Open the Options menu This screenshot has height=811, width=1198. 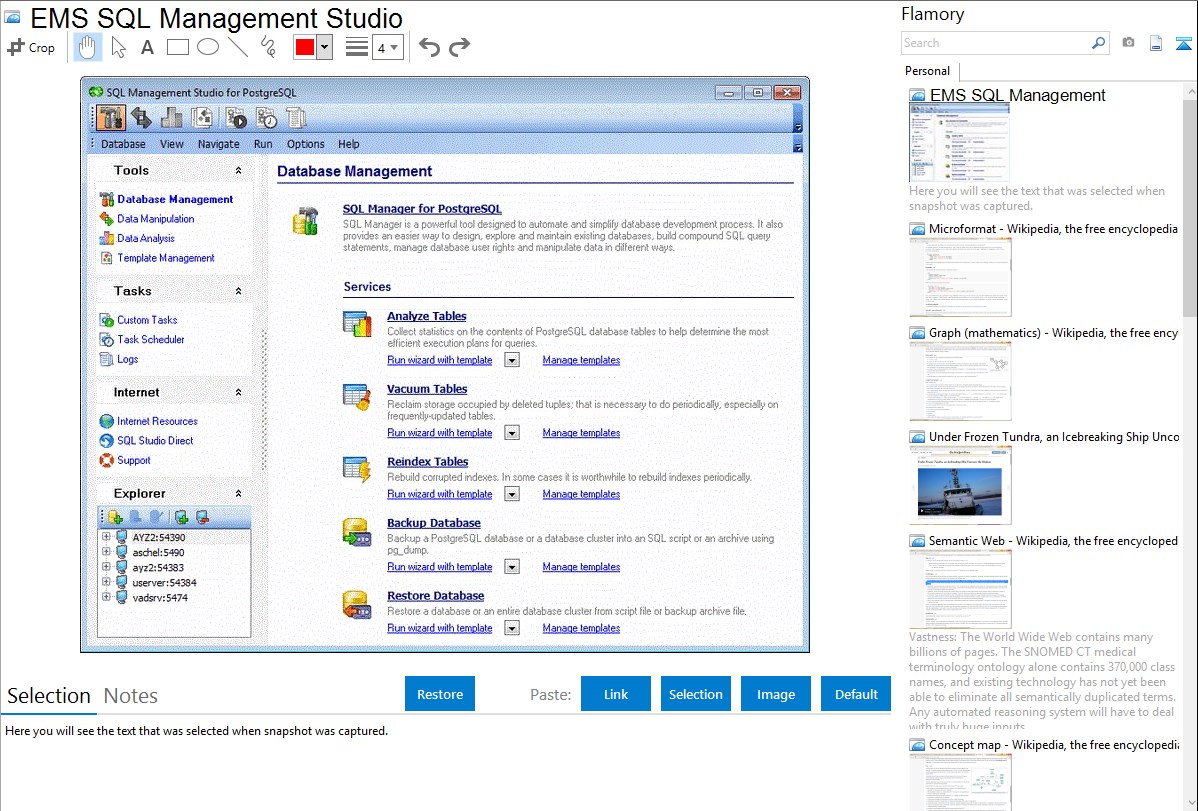click(306, 144)
